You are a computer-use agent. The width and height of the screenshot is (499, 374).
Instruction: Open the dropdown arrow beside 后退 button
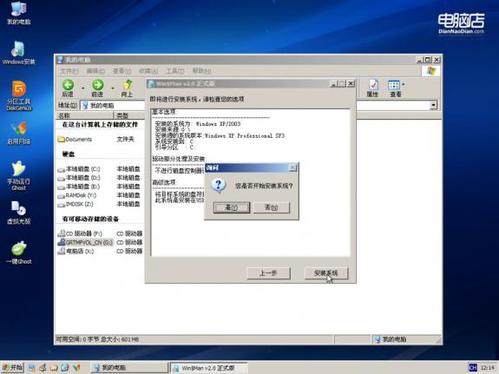(83, 88)
